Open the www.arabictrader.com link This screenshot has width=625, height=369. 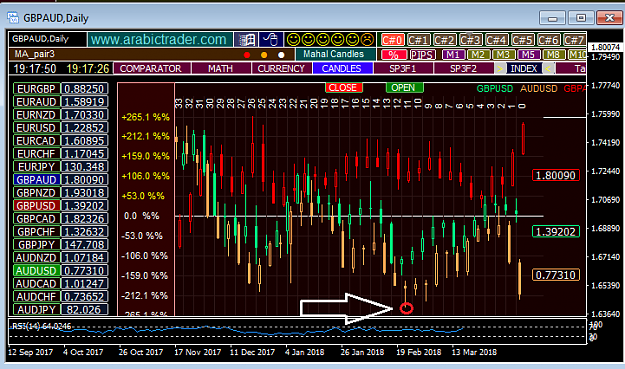(159, 40)
